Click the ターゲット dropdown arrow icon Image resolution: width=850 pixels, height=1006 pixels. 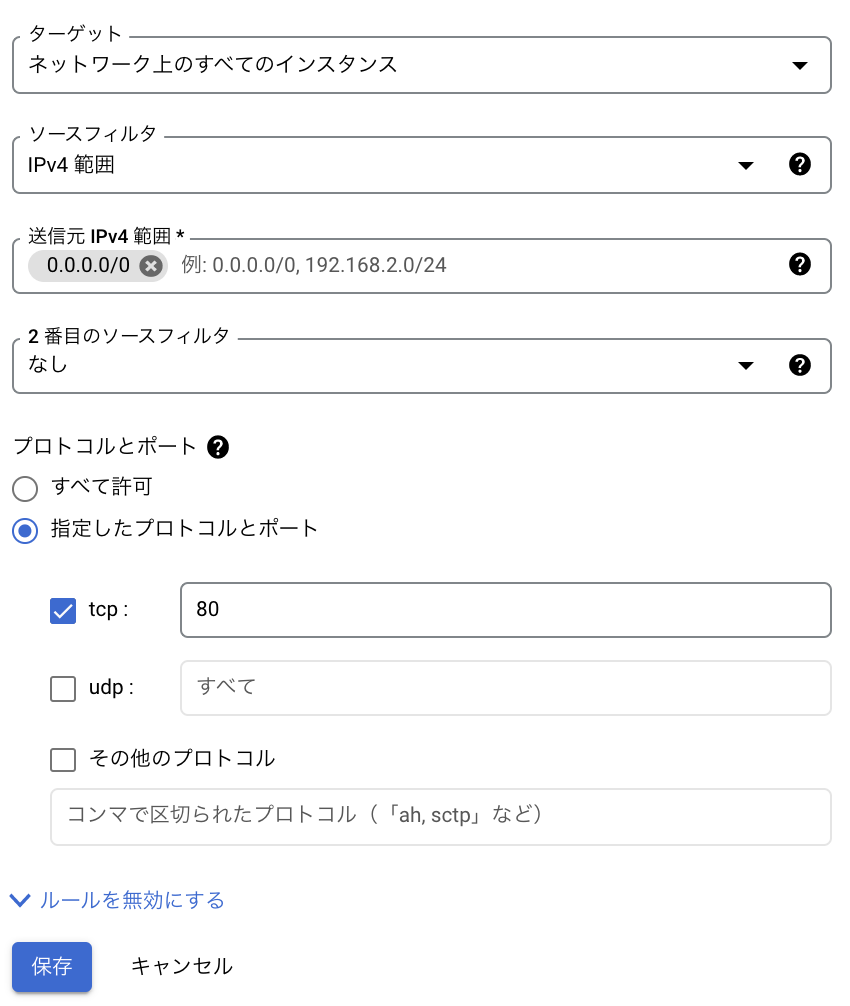[x=800, y=65]
